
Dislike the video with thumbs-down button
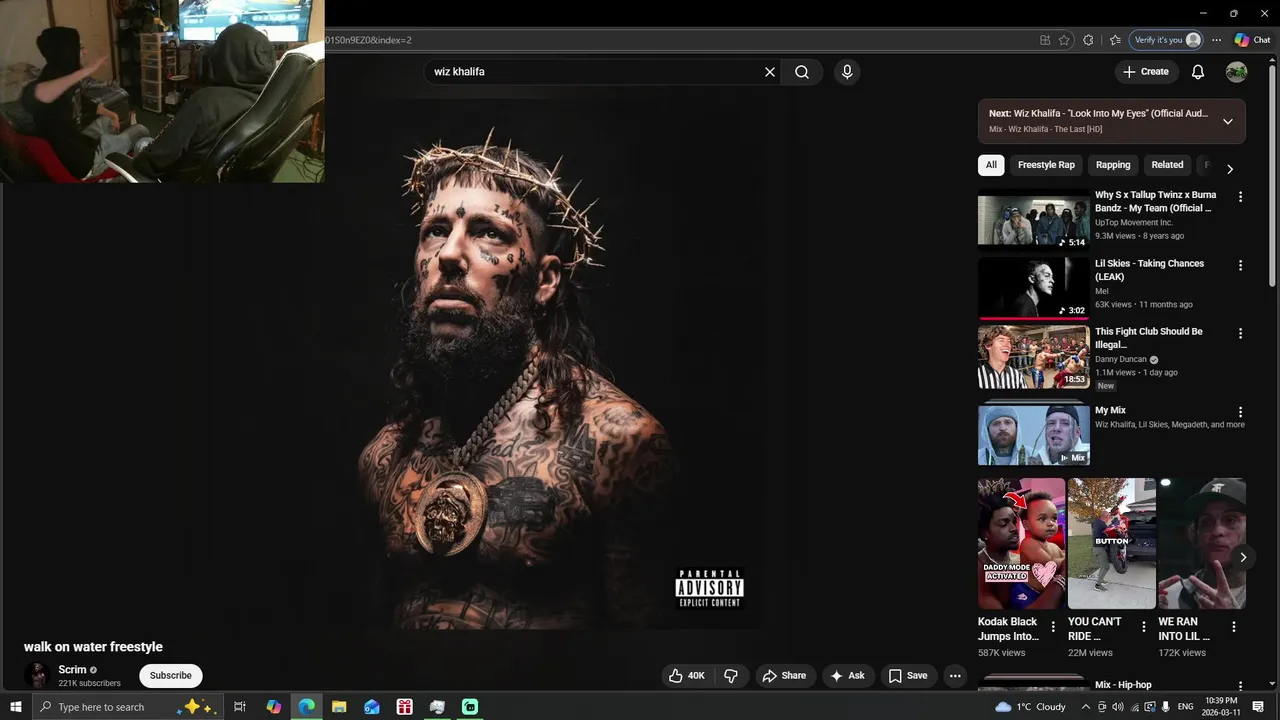click(x=731, y=676)
